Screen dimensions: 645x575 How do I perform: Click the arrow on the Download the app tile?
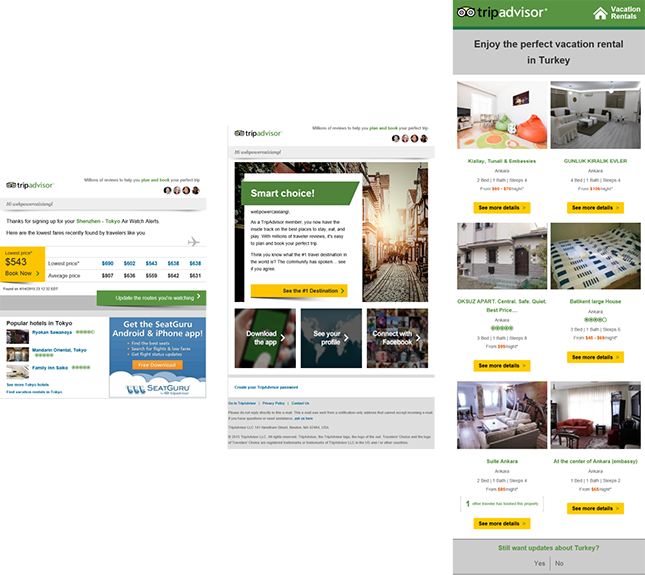283,338
